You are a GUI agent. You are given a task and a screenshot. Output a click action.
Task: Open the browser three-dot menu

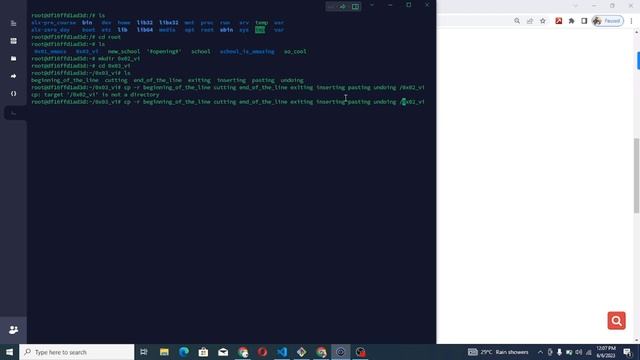click(631, 21)
